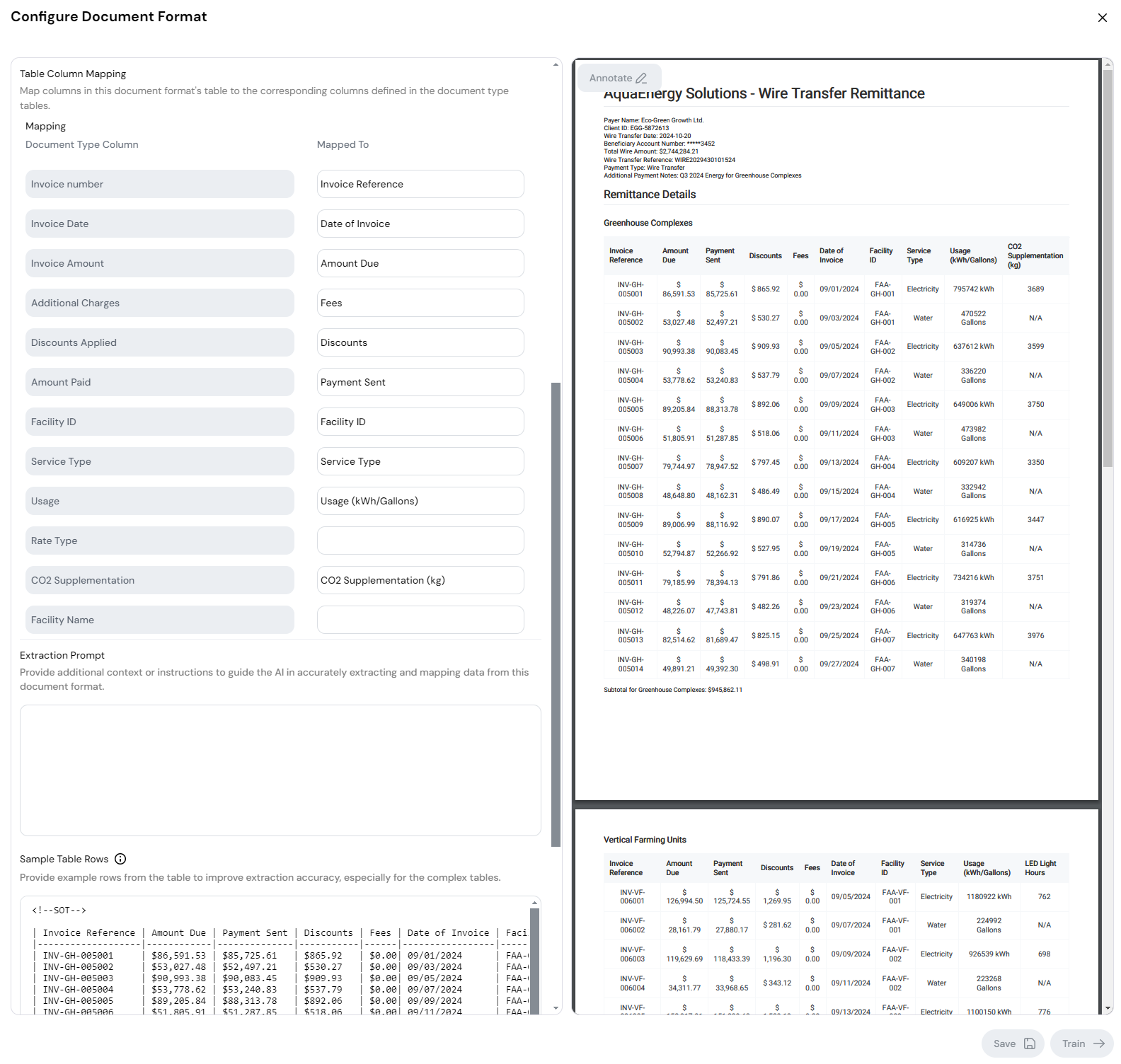
Task: Click the document preview scroll-up arrow
Action: [1108, 65]
